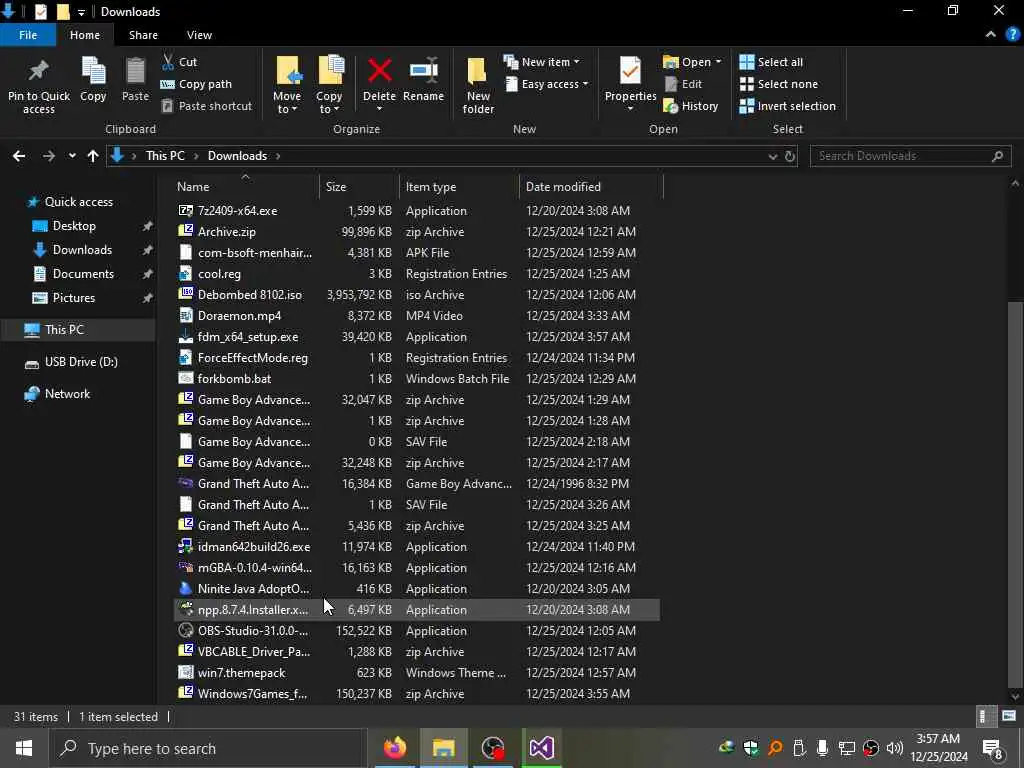The image size is (1024, 768).
Task: Click the Rename icon
Action: tap(423, 71)
